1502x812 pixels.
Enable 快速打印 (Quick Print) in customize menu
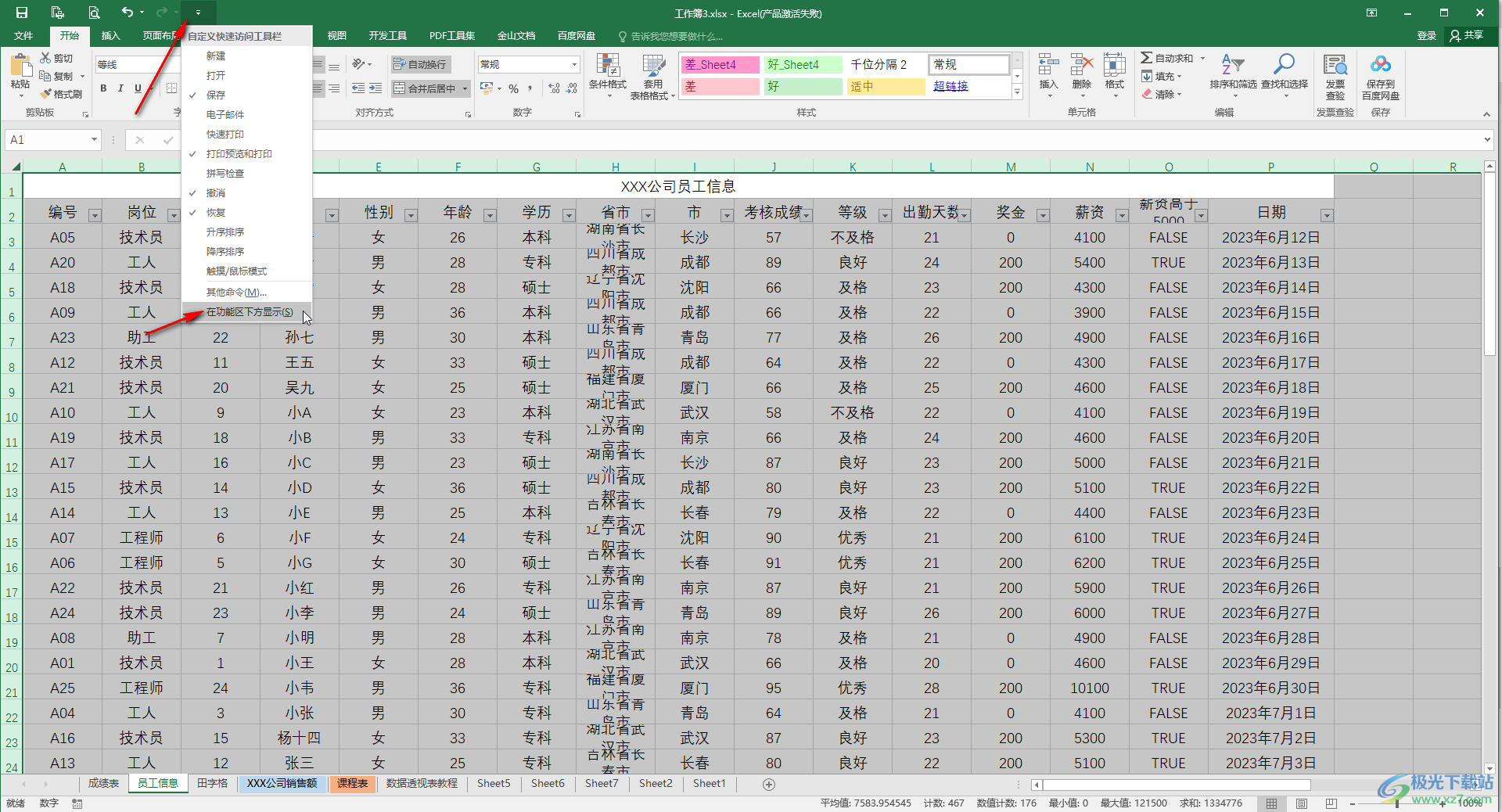(246, 134)
